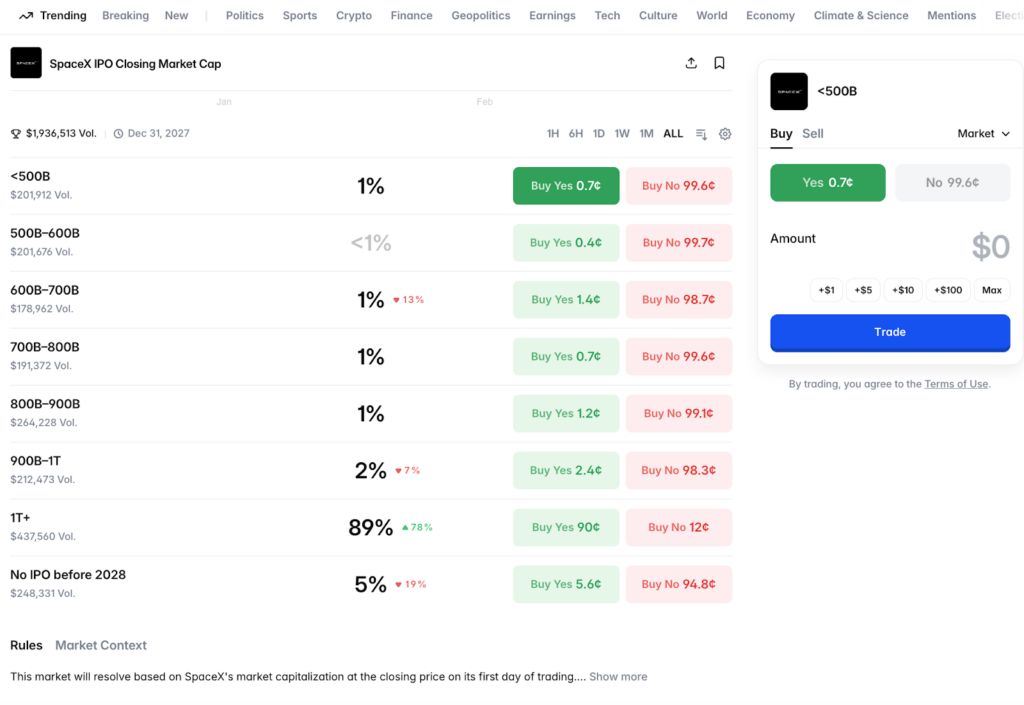Switch to the Sell side of the trade panel
The width and height of the screenshot is (1024, 705).
point(812,133)
